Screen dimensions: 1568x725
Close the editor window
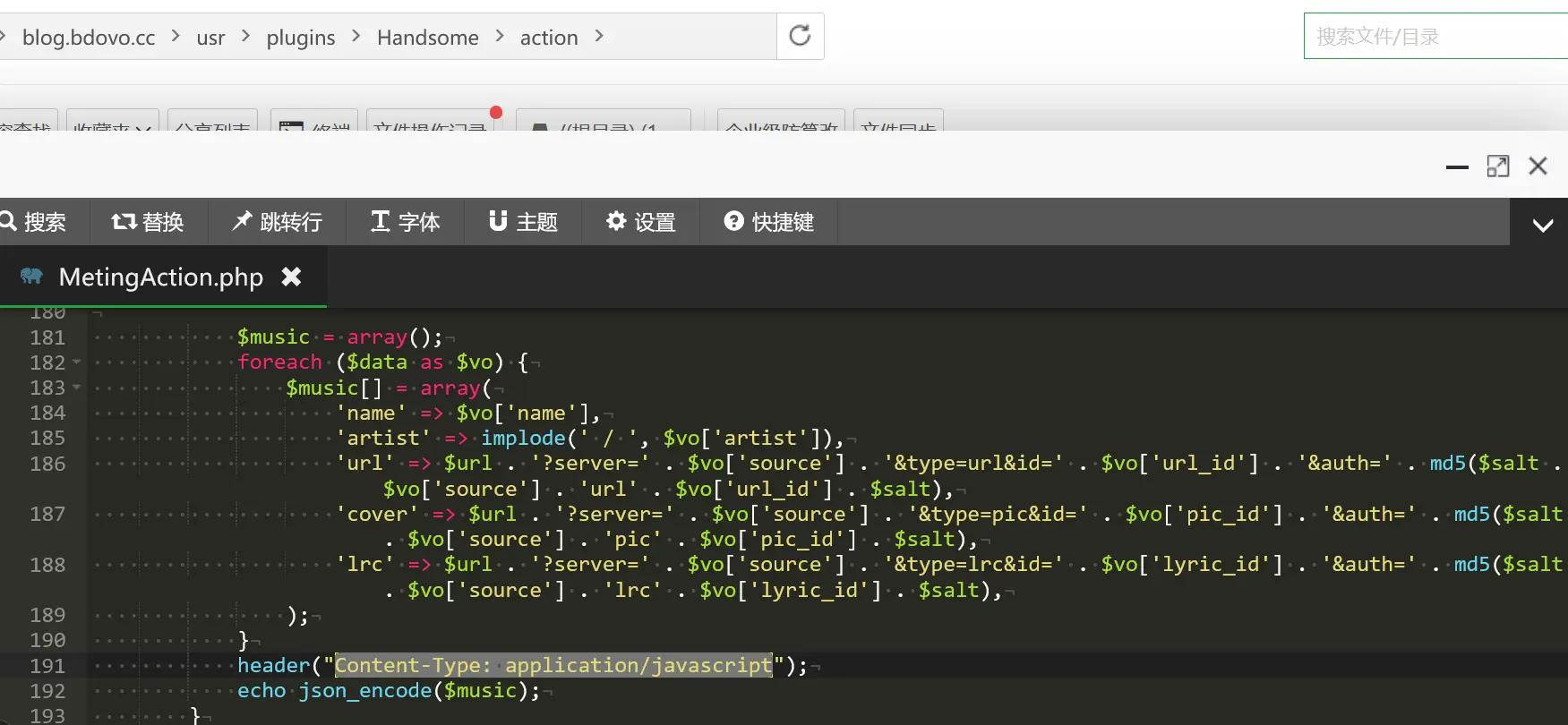coord(1538,166)
